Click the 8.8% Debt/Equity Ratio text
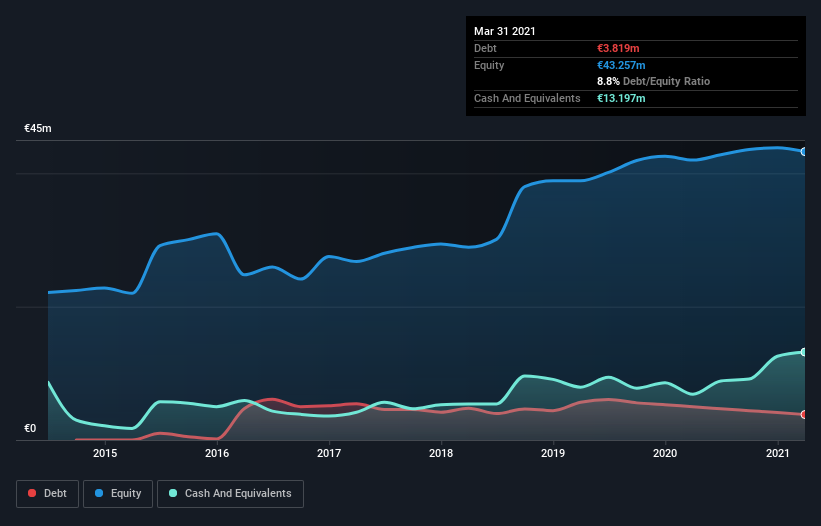 [x=653, y=82]
